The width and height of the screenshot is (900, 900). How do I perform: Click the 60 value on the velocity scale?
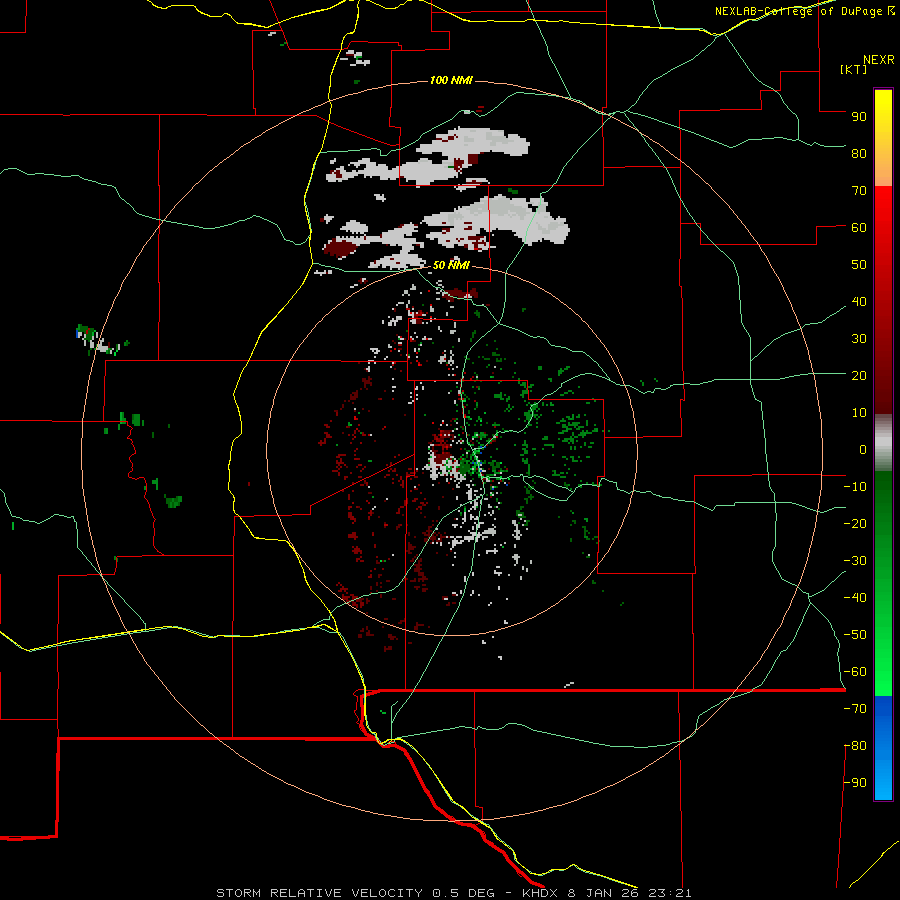click(x=859, y=227)
